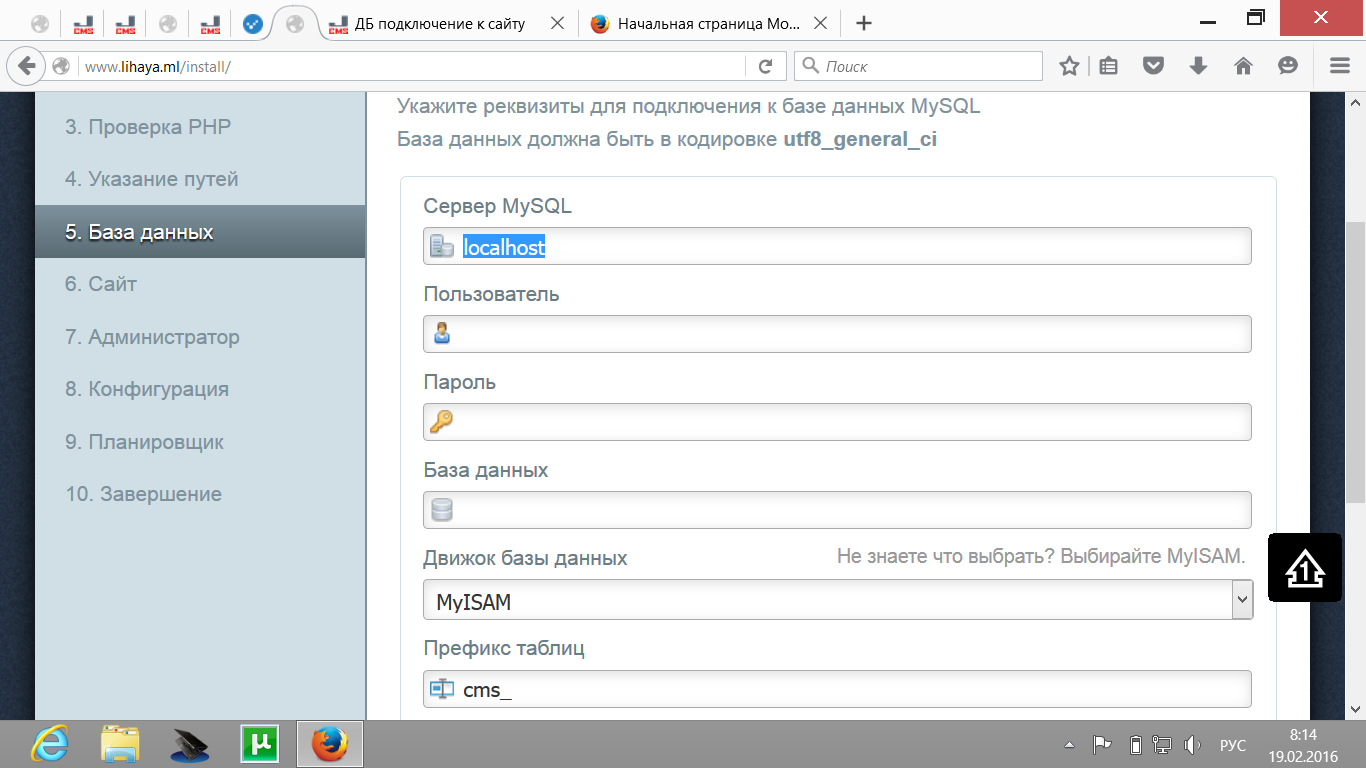
Task: Click 'Не знаете что выбрать? Выбирайте MyISAM.' hint
Action: pyautogui.click(x=1041, y=556)
